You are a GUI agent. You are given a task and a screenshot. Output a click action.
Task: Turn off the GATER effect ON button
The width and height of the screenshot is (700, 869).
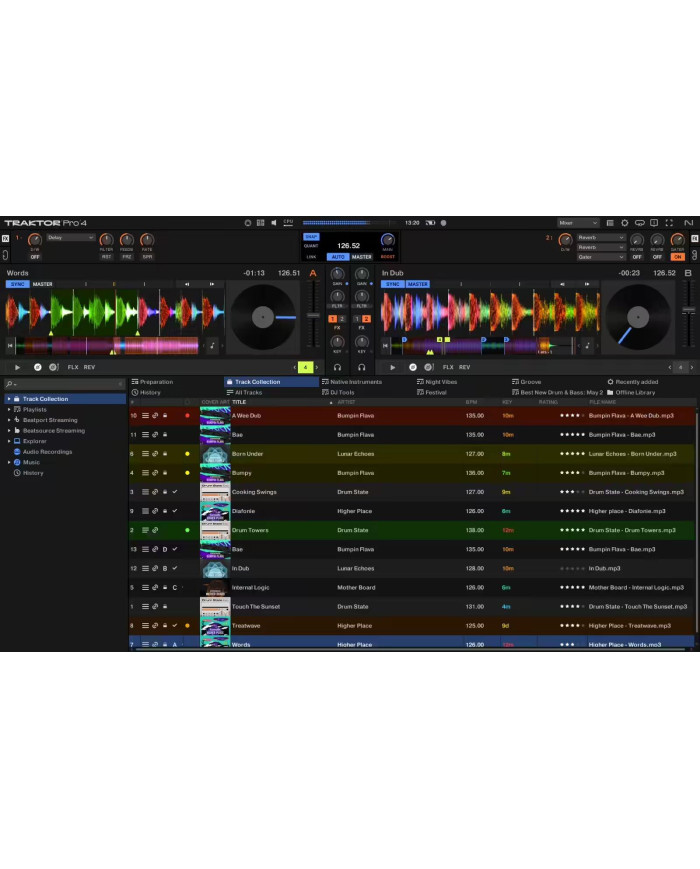coord(677,257)
